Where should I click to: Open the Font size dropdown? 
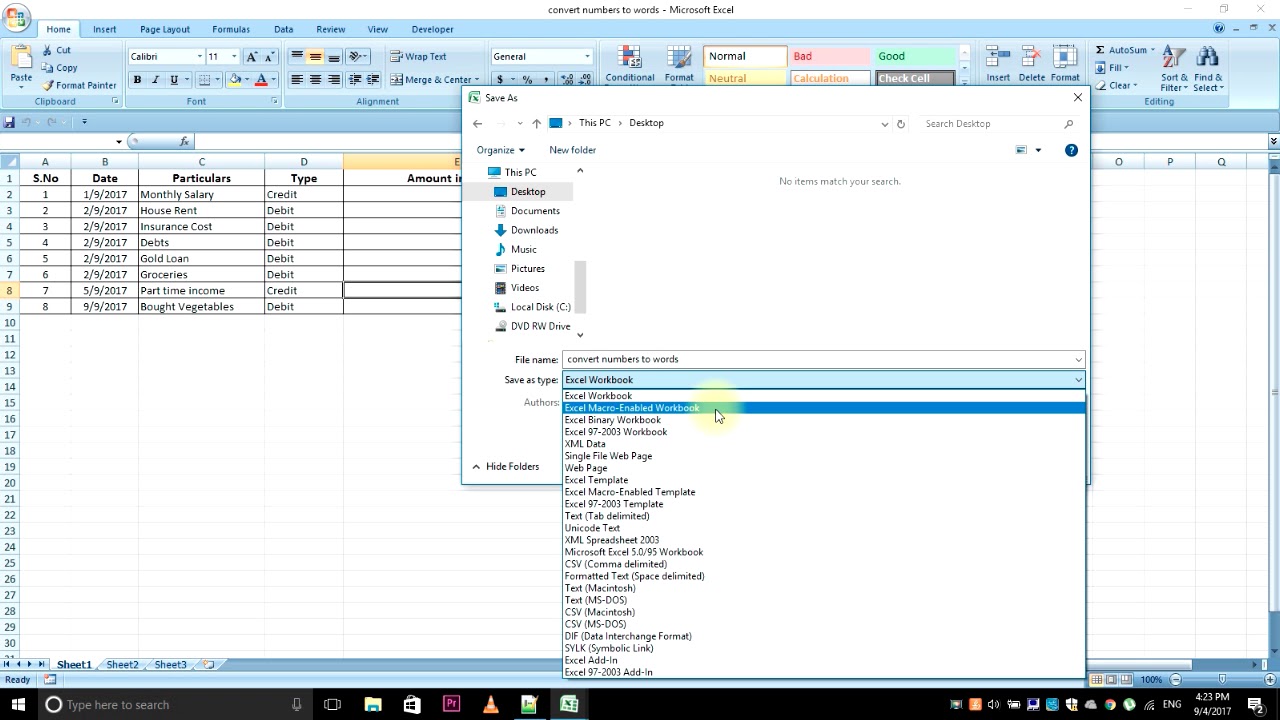pyautogui.click(x=234, y=57)
